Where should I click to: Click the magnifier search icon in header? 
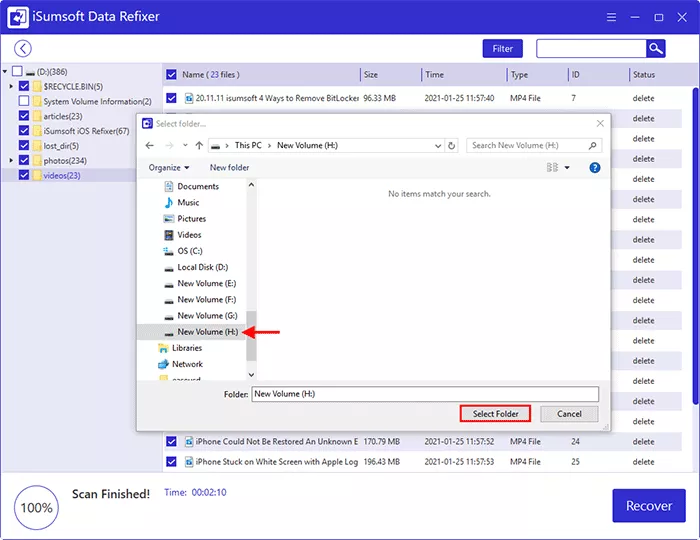[655, 48]
